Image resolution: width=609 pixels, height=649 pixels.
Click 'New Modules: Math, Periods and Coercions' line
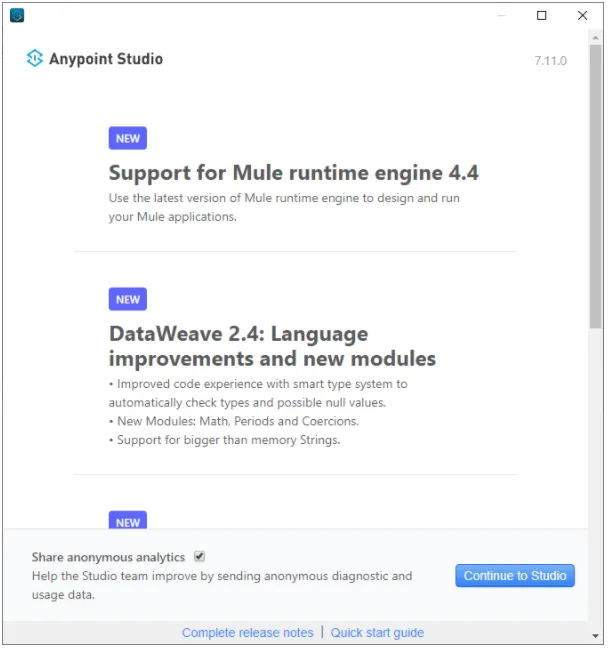coord(234,421)
